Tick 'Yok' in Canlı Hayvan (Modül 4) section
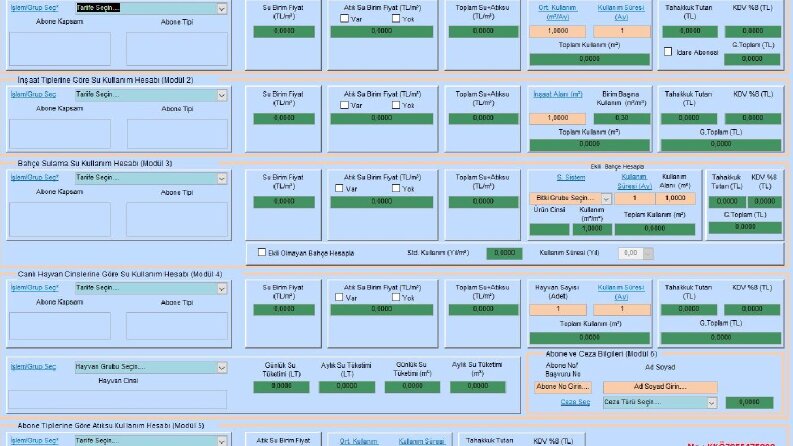This screenshot has height=446, width=793. click(x=396, y=297)
